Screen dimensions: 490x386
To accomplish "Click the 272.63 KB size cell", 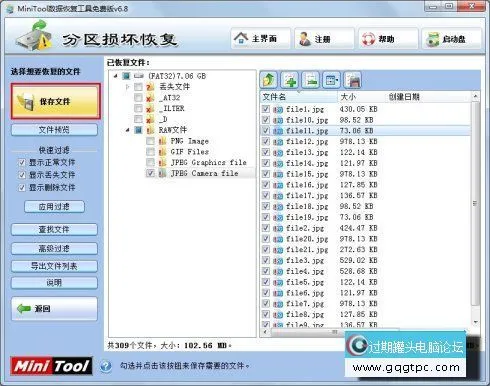I will [x=358, y=250].
